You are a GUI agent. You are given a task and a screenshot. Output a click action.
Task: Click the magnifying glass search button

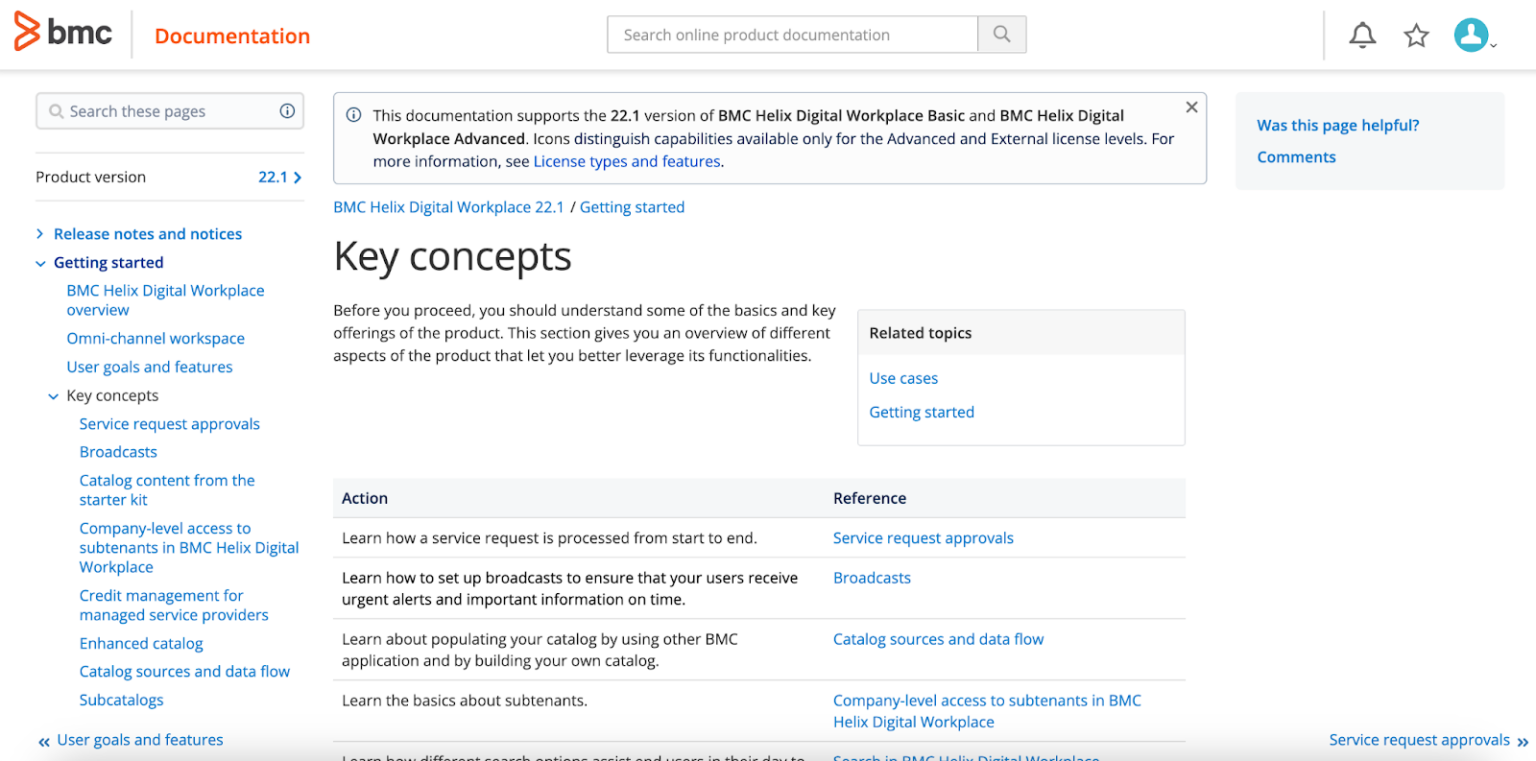(1001, 34)
